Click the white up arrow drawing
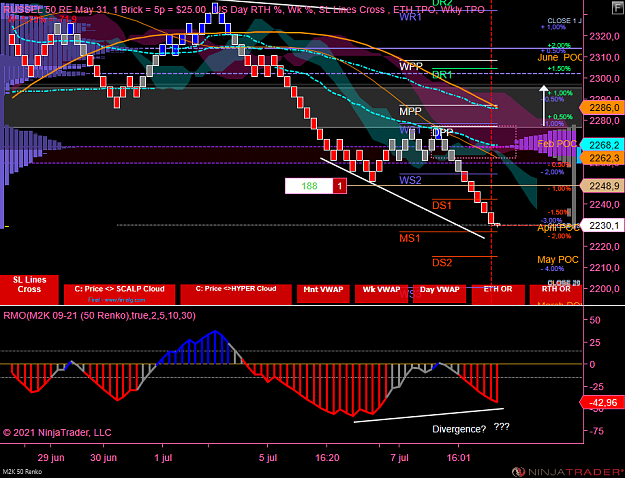The image size is (625, 478). coord(544,106)
